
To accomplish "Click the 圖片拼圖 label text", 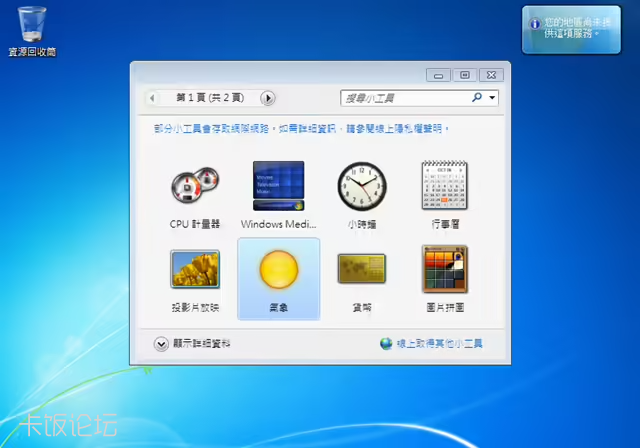I will tap(445, 307).
